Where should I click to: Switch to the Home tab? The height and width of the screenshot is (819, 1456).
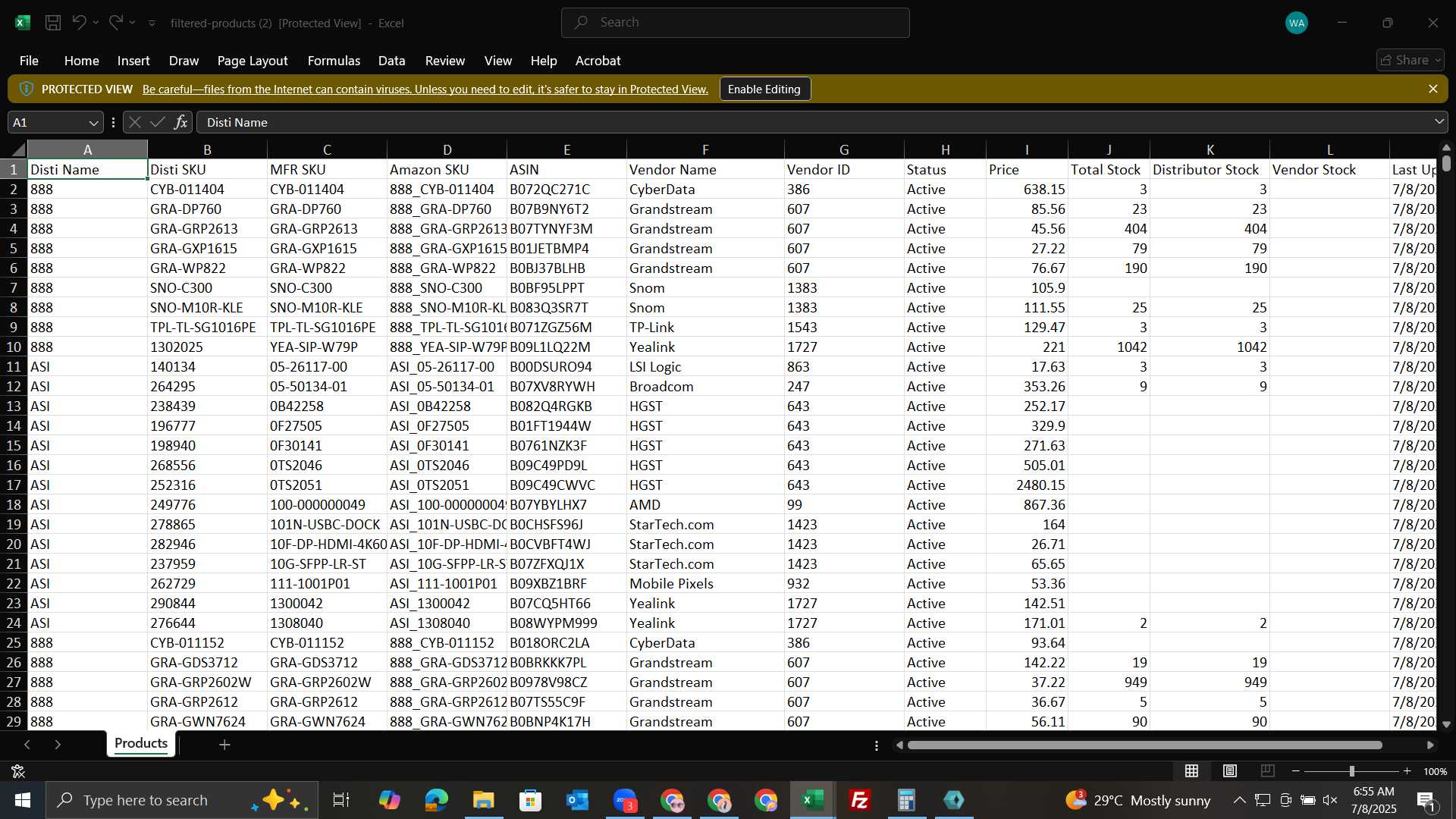[81, 61]
